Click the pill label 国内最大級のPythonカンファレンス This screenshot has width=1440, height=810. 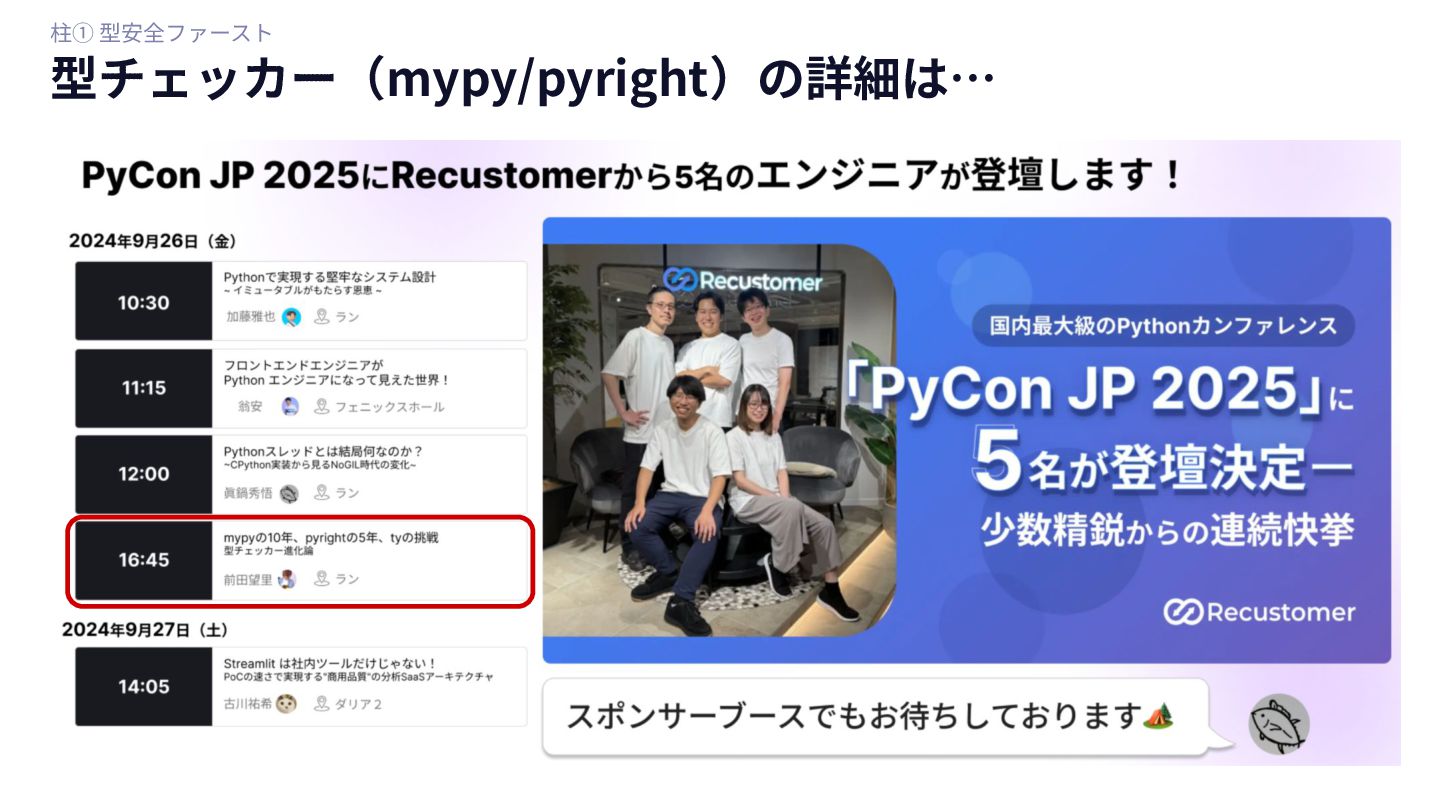point(1163,326)
